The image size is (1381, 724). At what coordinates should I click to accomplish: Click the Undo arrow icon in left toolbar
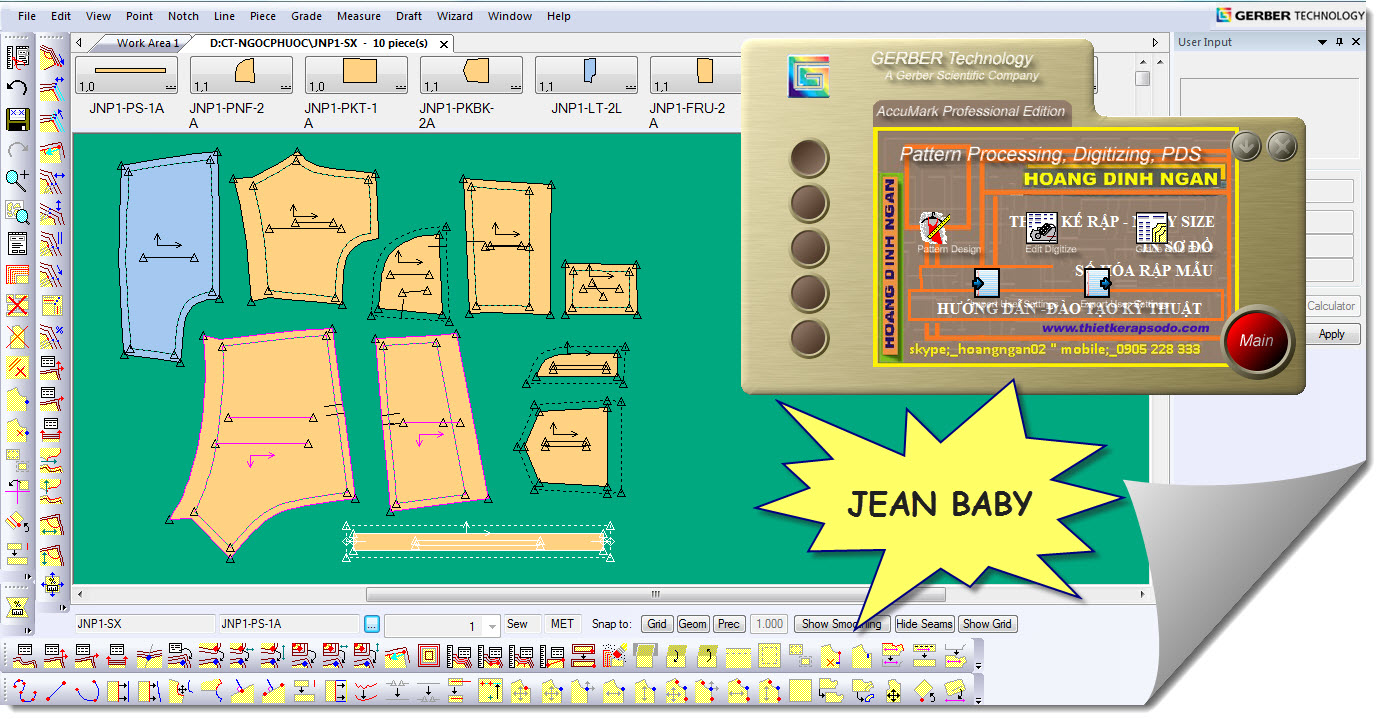coord(17,88)
